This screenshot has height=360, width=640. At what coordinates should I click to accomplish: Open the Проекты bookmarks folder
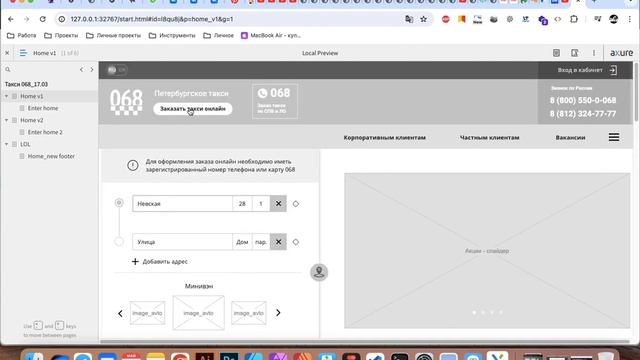point(61,36)
